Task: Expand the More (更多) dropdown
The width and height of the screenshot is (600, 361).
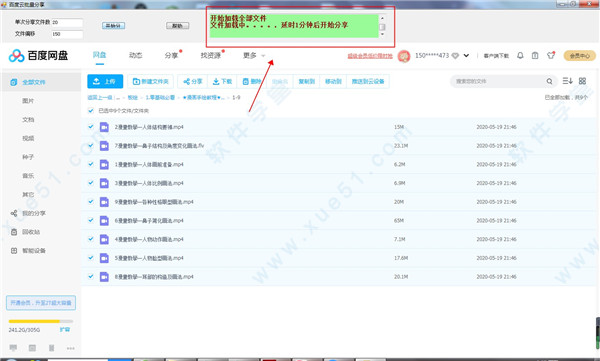Action: tap(254, 56)
